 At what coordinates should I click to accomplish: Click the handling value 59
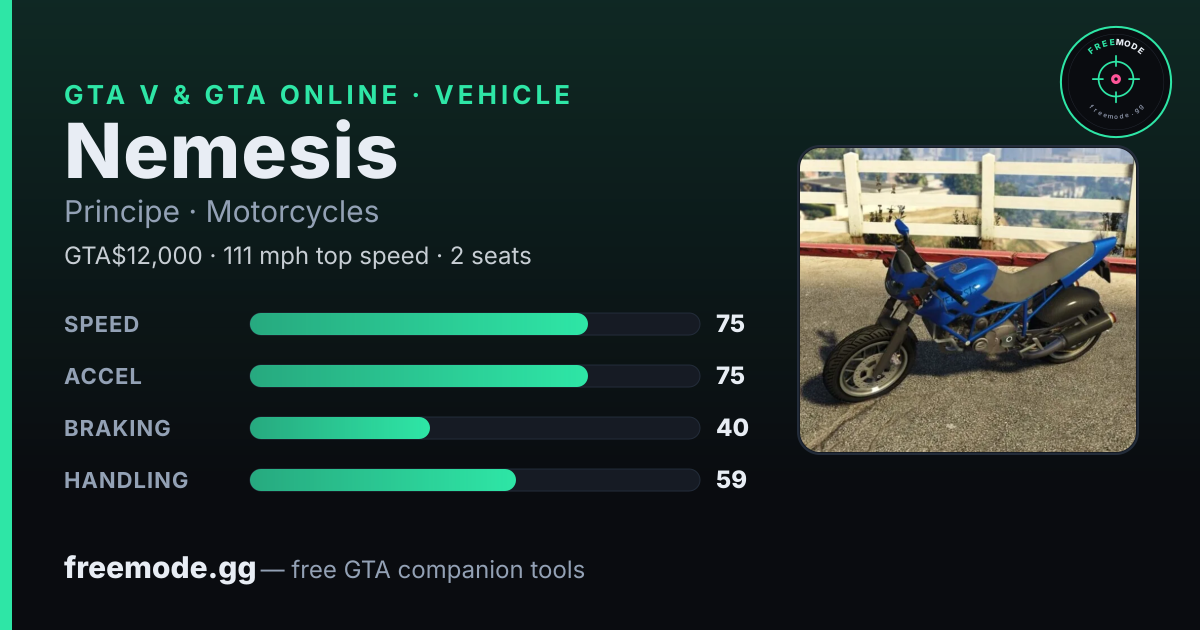731,480
